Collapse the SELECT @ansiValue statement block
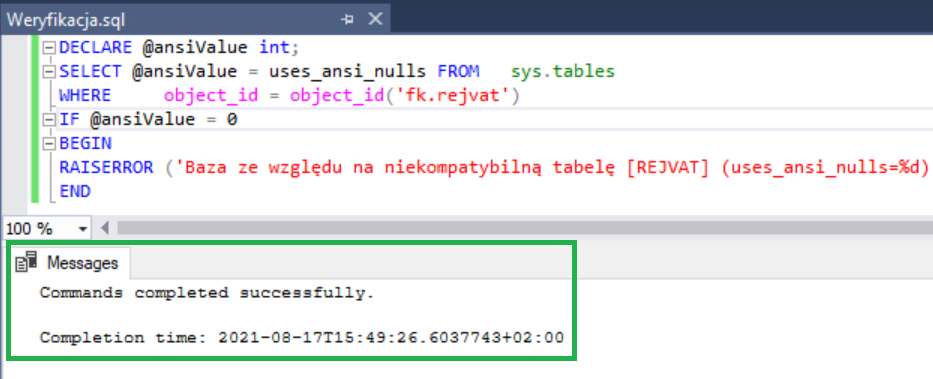Image resolution: width=933 pixels, height=379 pixels. pyautogui.click(x=49, y=71)
